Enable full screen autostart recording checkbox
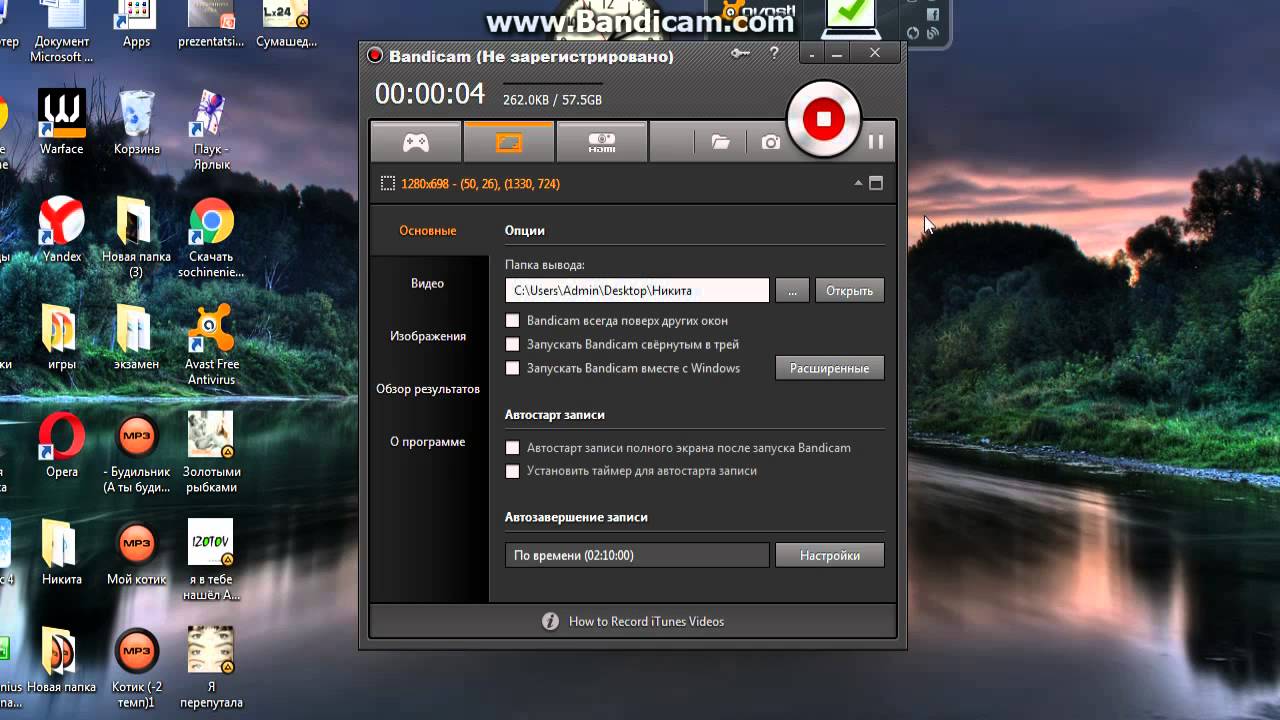1280x720 pixels. click(513, 448)
